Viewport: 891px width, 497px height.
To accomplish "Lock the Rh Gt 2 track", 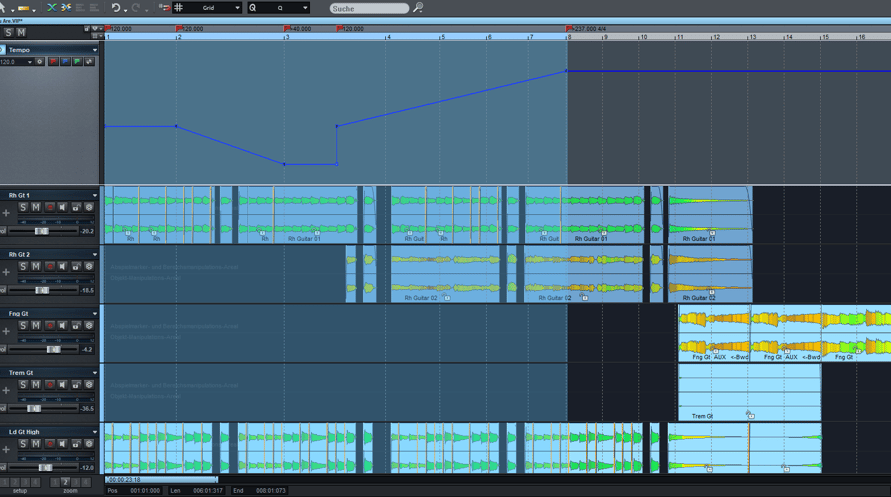I will (76, 266).
